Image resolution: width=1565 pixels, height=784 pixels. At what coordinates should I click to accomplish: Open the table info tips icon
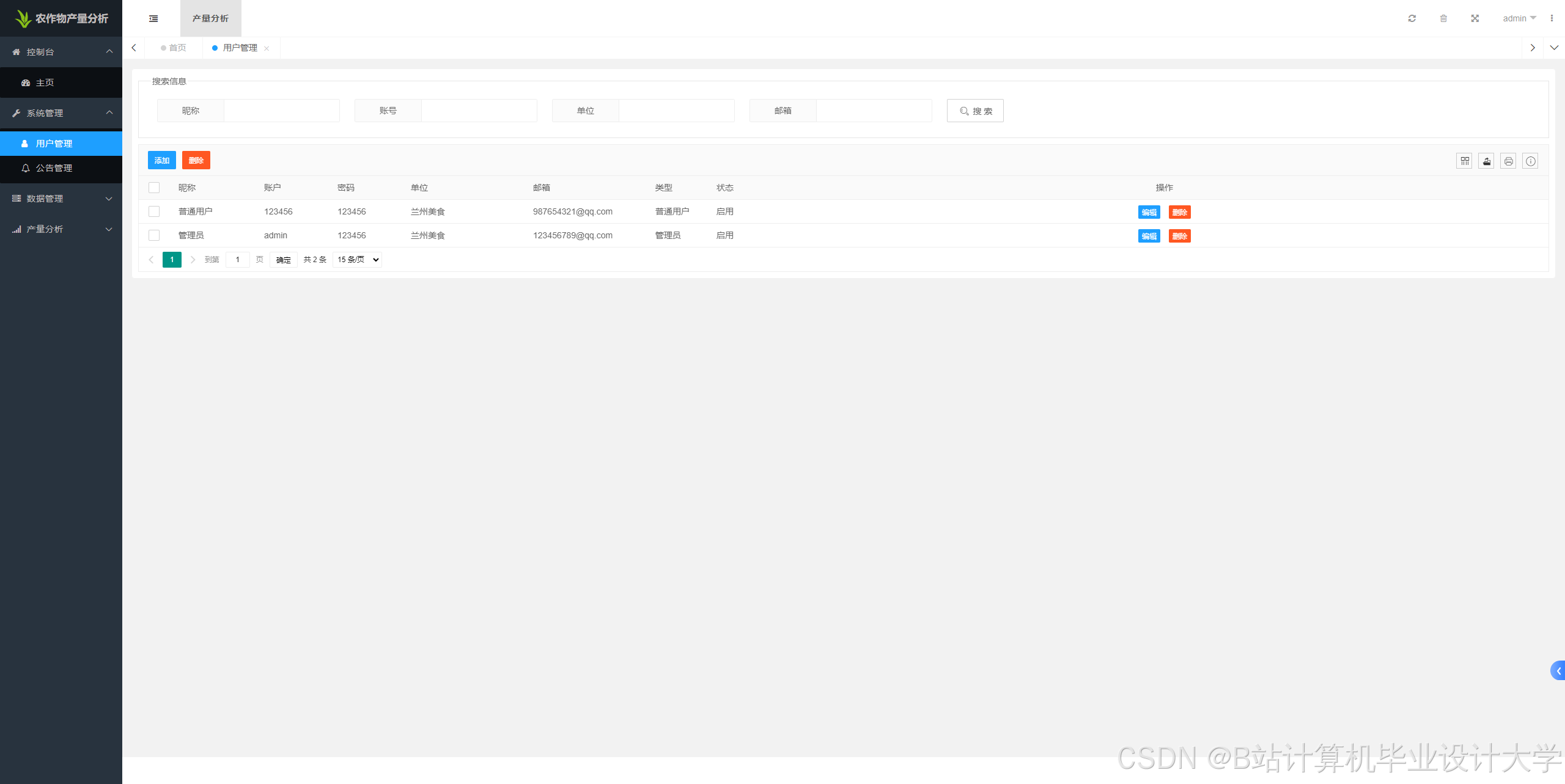[x=1531, y=161]
